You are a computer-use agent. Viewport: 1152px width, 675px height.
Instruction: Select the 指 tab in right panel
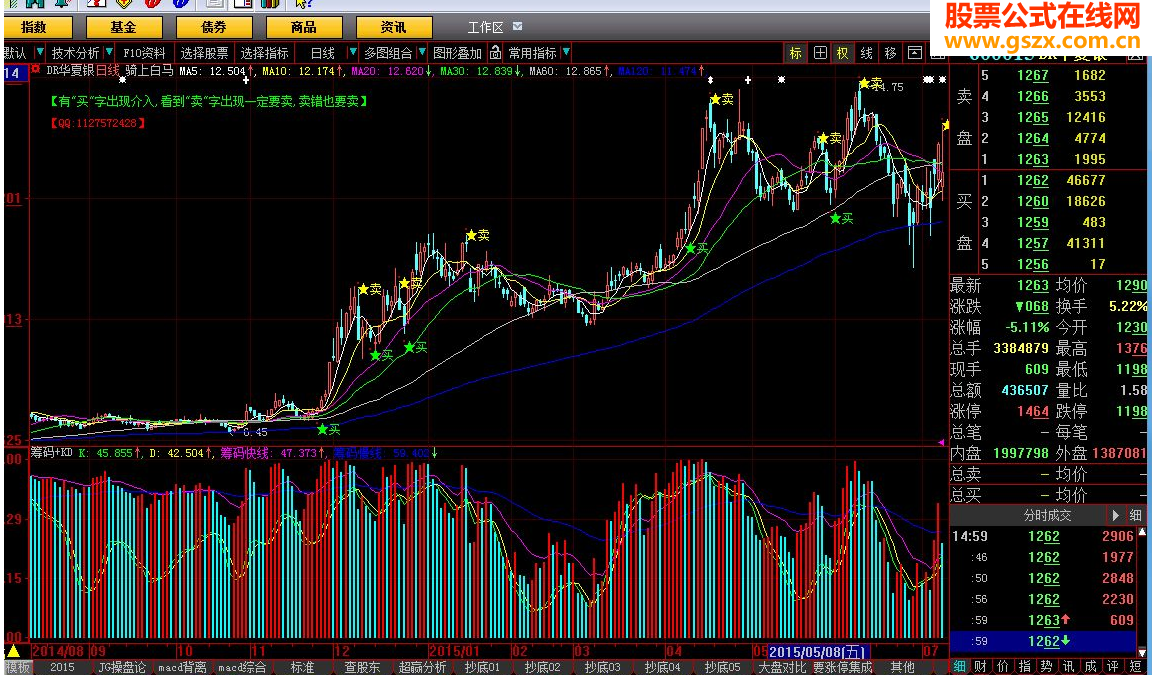coord(1026,666)
